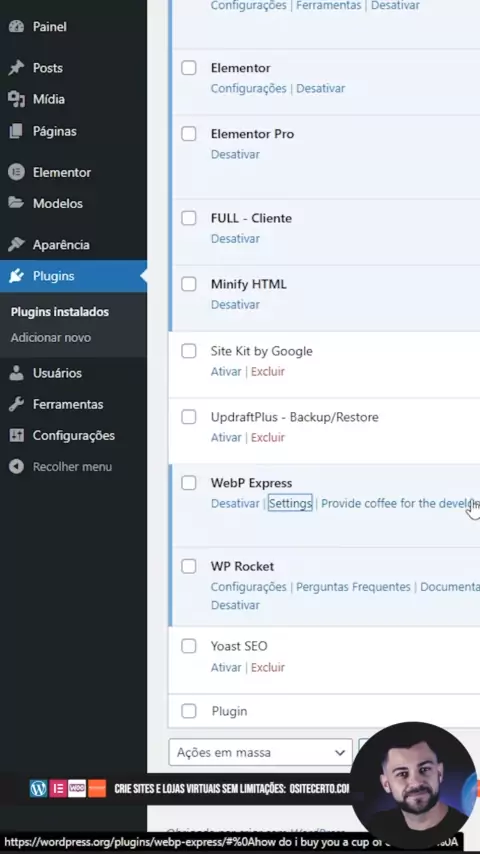
Task: Open WP Rocket Perguntas Frequentes link
Action: click(x=353, y=587)
